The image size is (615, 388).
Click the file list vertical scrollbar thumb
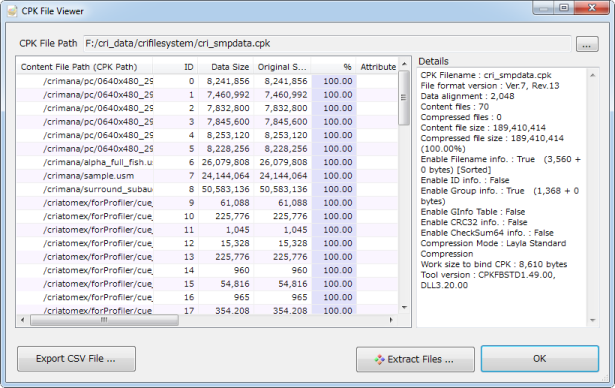404,98
